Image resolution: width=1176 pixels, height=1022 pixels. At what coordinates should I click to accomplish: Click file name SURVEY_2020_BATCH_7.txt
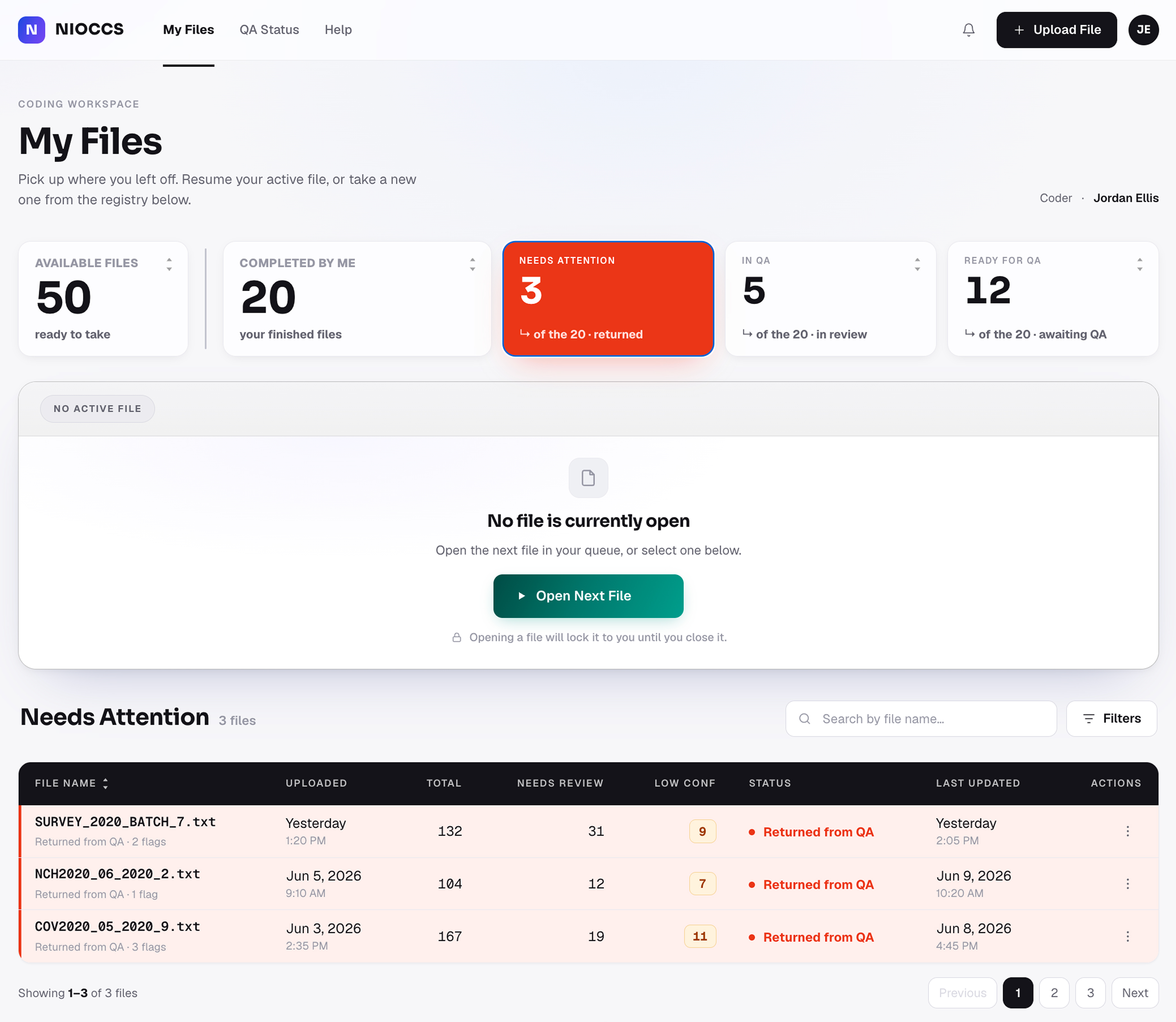point(125,822)
